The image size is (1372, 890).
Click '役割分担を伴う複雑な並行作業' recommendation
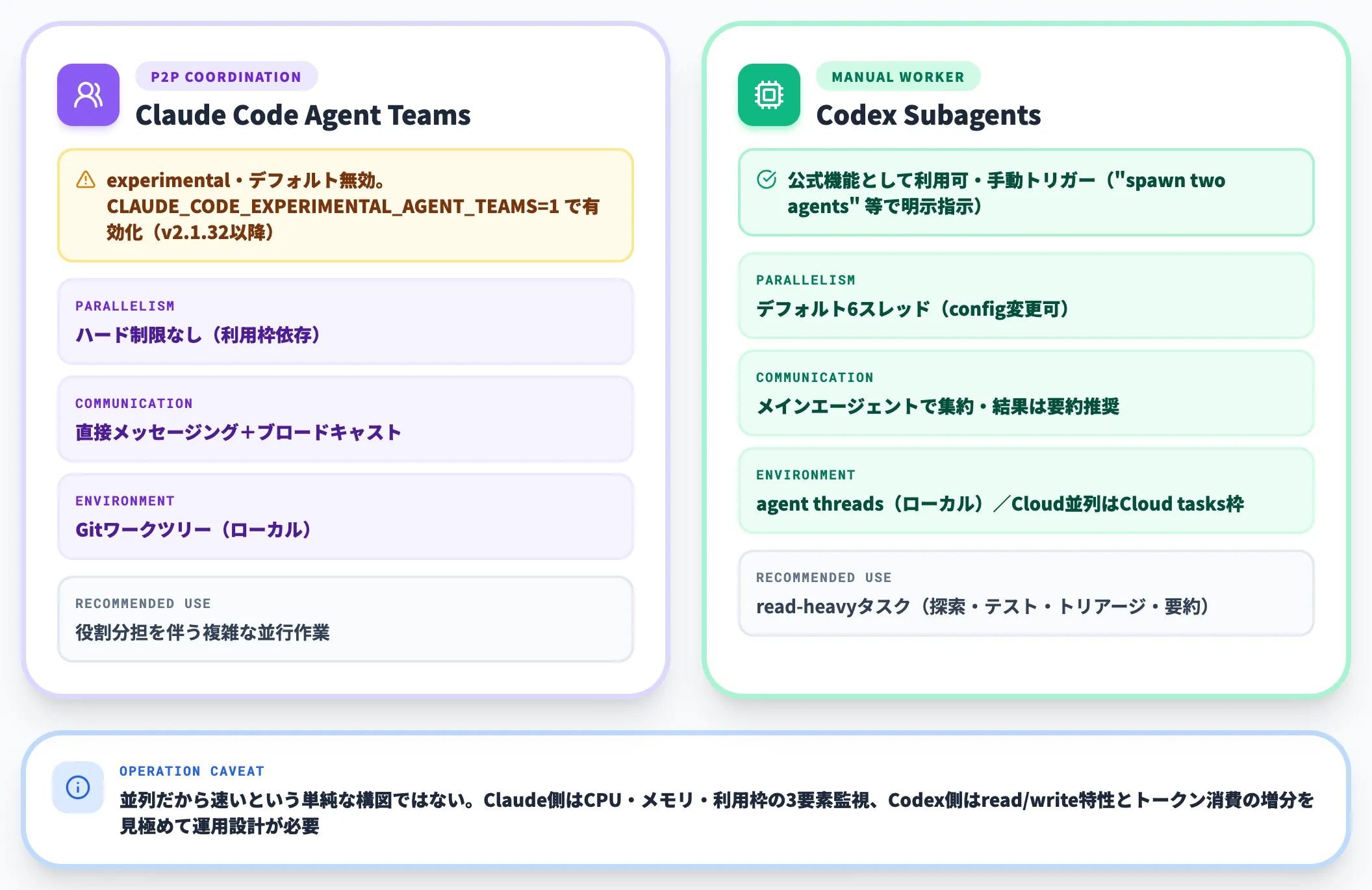click(203, 633)
